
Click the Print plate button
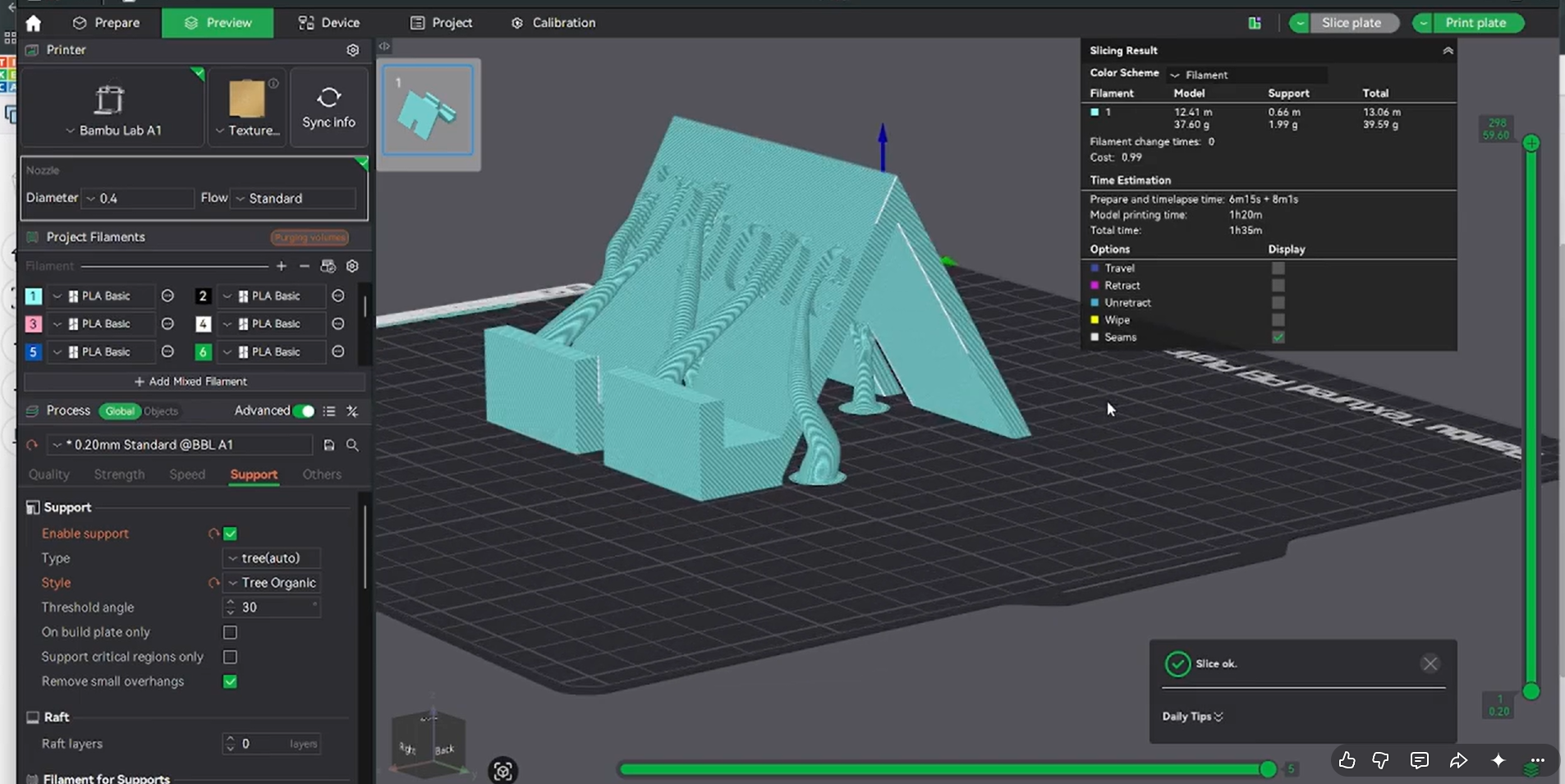pos(1476,23)
